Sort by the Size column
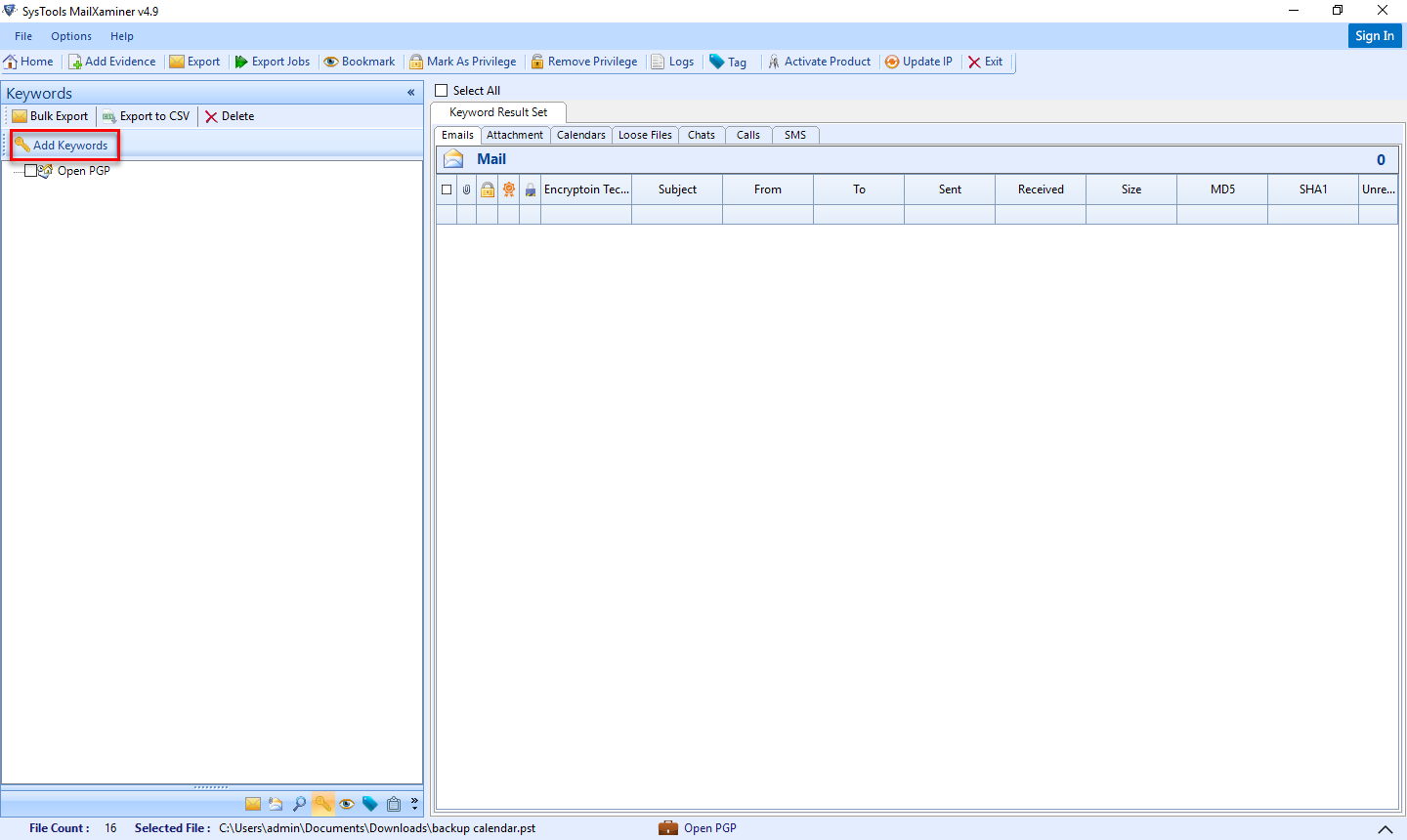1407x840 pixels. coord(1131,189)
